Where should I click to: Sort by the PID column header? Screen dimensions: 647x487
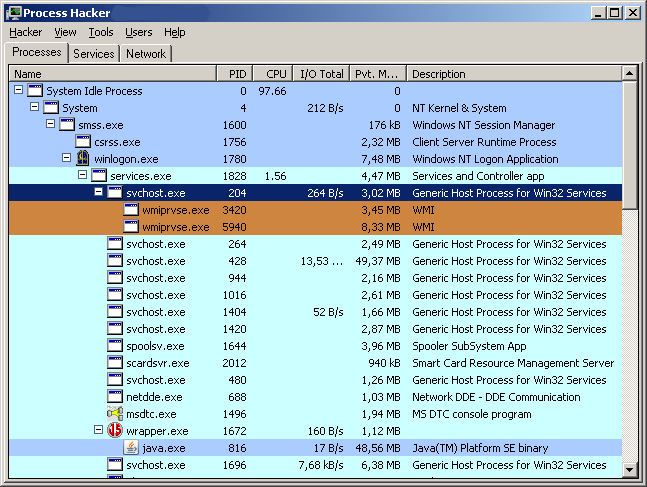(234, 74)
